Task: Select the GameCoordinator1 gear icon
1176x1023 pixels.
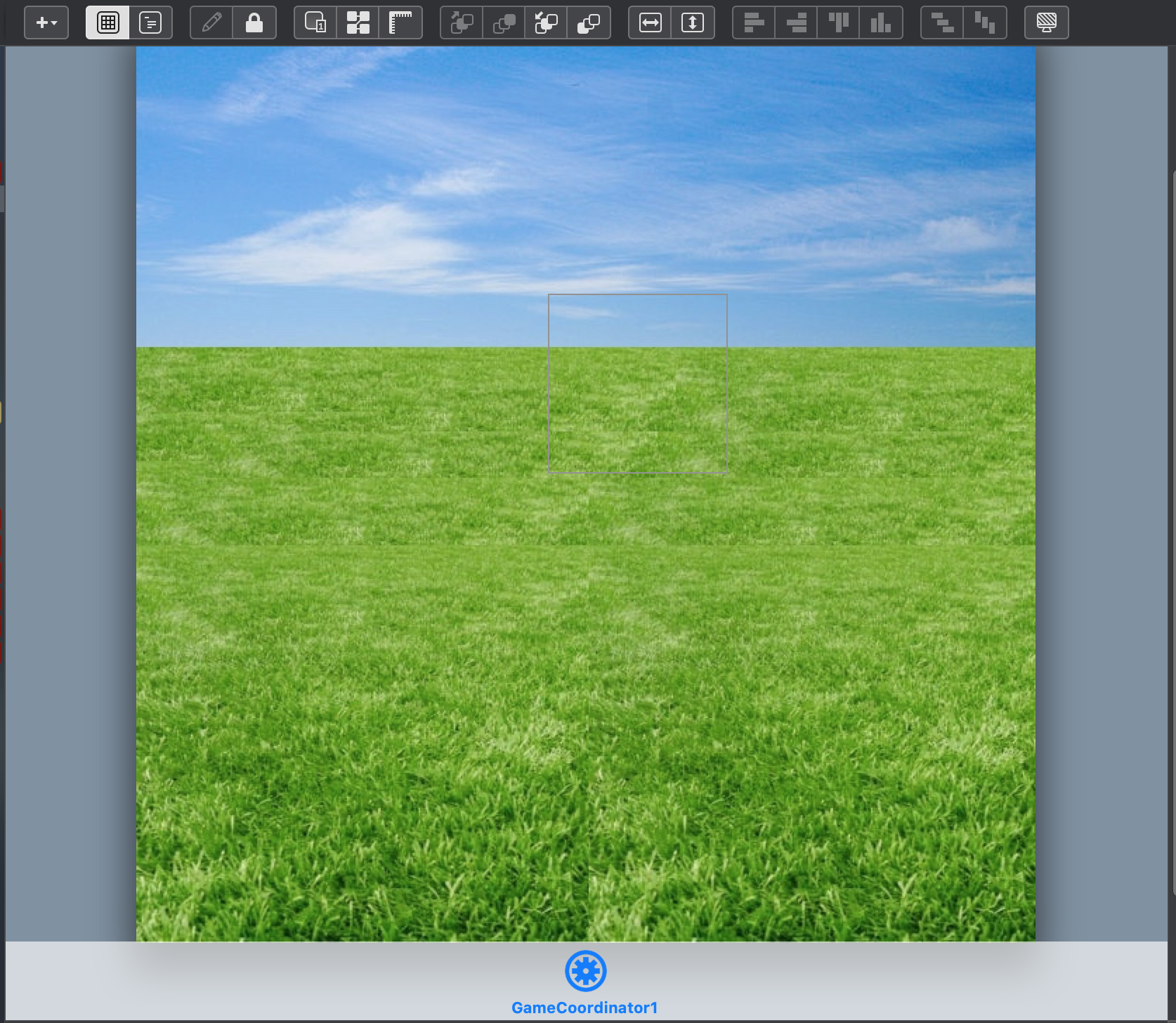Action: [586, 971]
